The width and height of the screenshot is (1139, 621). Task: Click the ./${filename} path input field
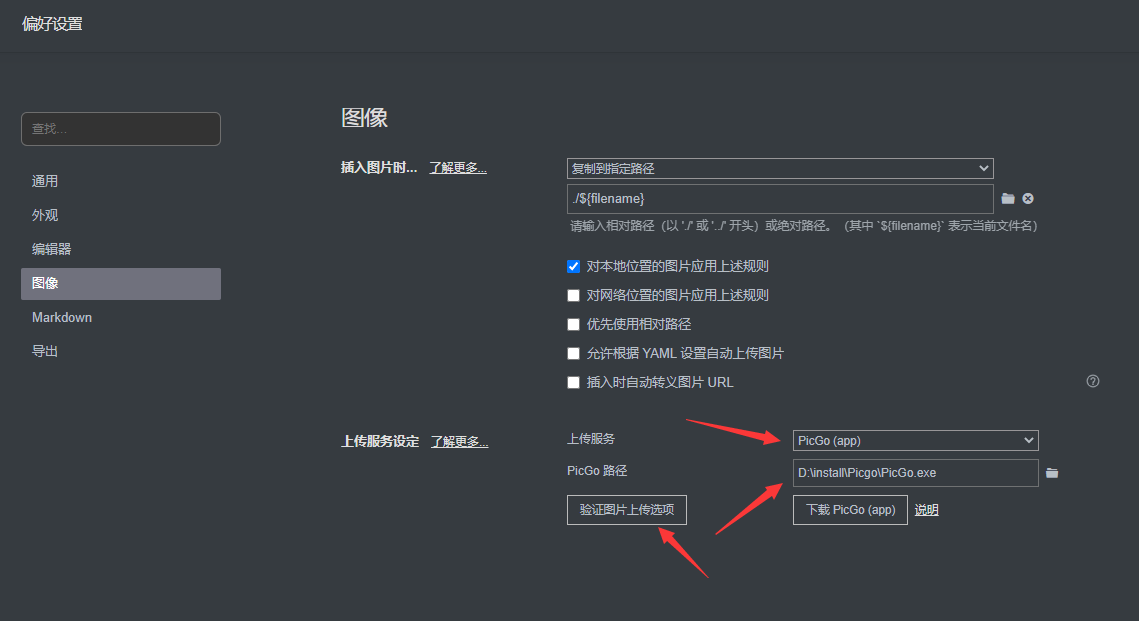tap(780, 199)
